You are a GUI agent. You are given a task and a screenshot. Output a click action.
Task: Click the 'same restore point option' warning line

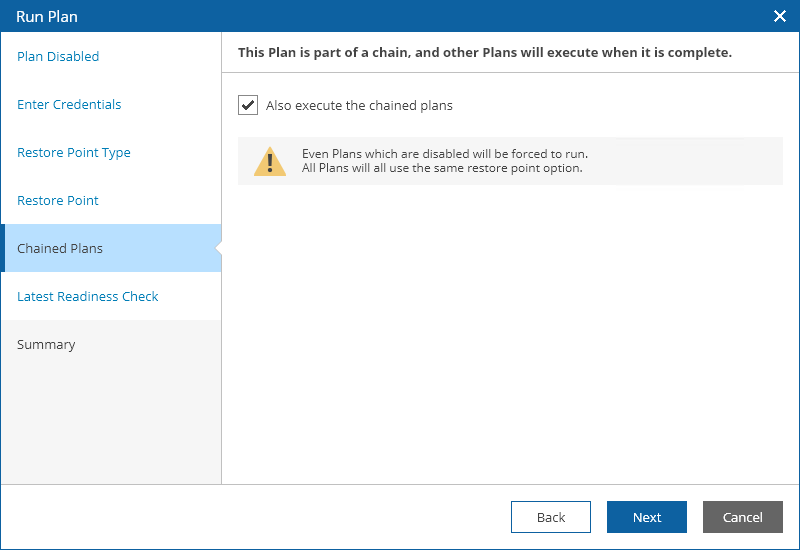tap(442, 168)
